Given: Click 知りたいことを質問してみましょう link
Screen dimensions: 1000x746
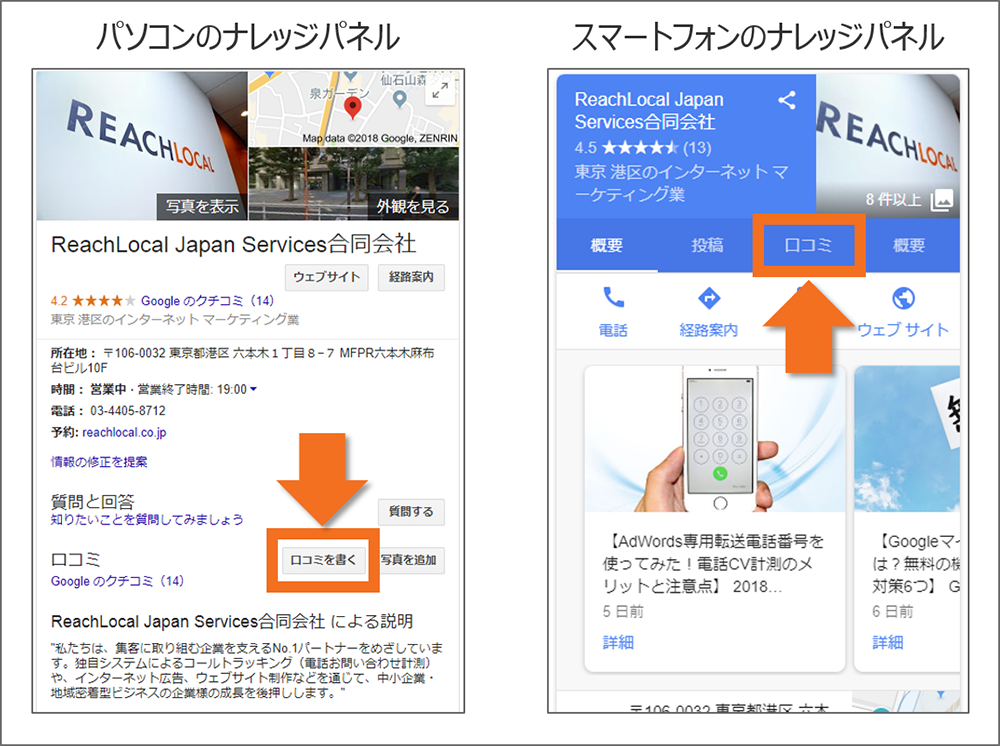Looking at the screenshot, I should (147, 520).
